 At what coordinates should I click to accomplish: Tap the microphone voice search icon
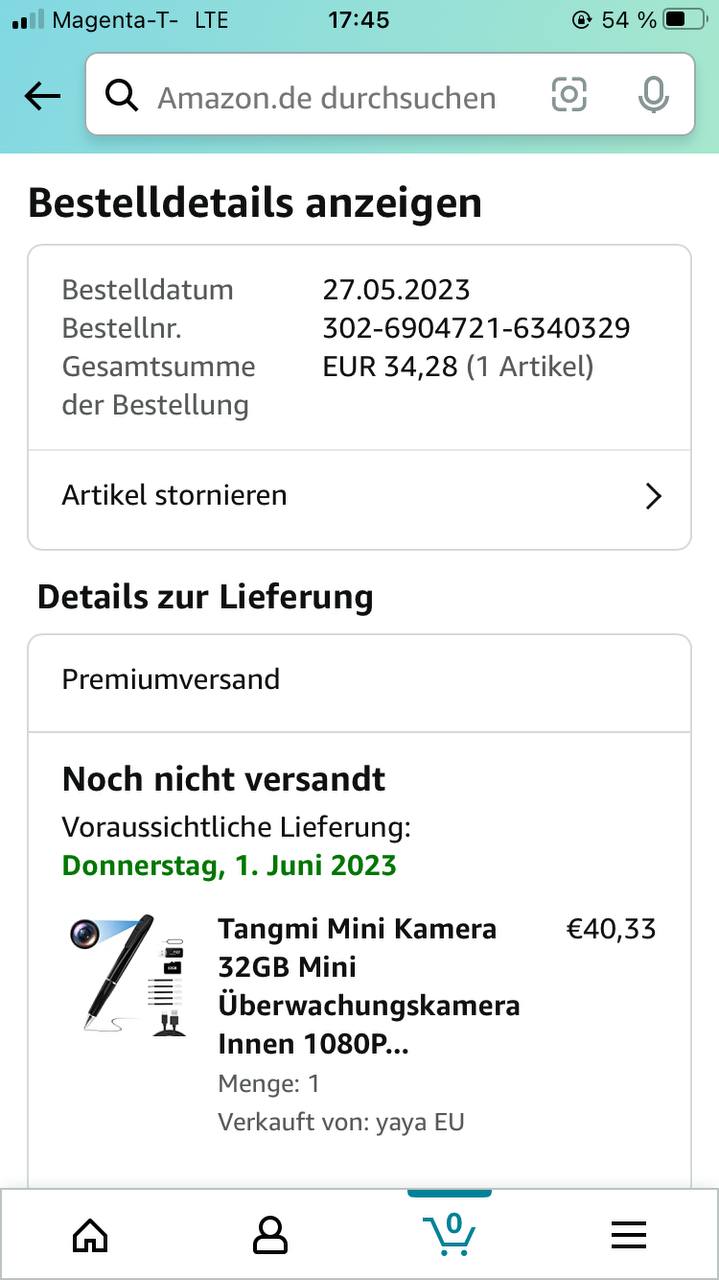pos(653,96)
